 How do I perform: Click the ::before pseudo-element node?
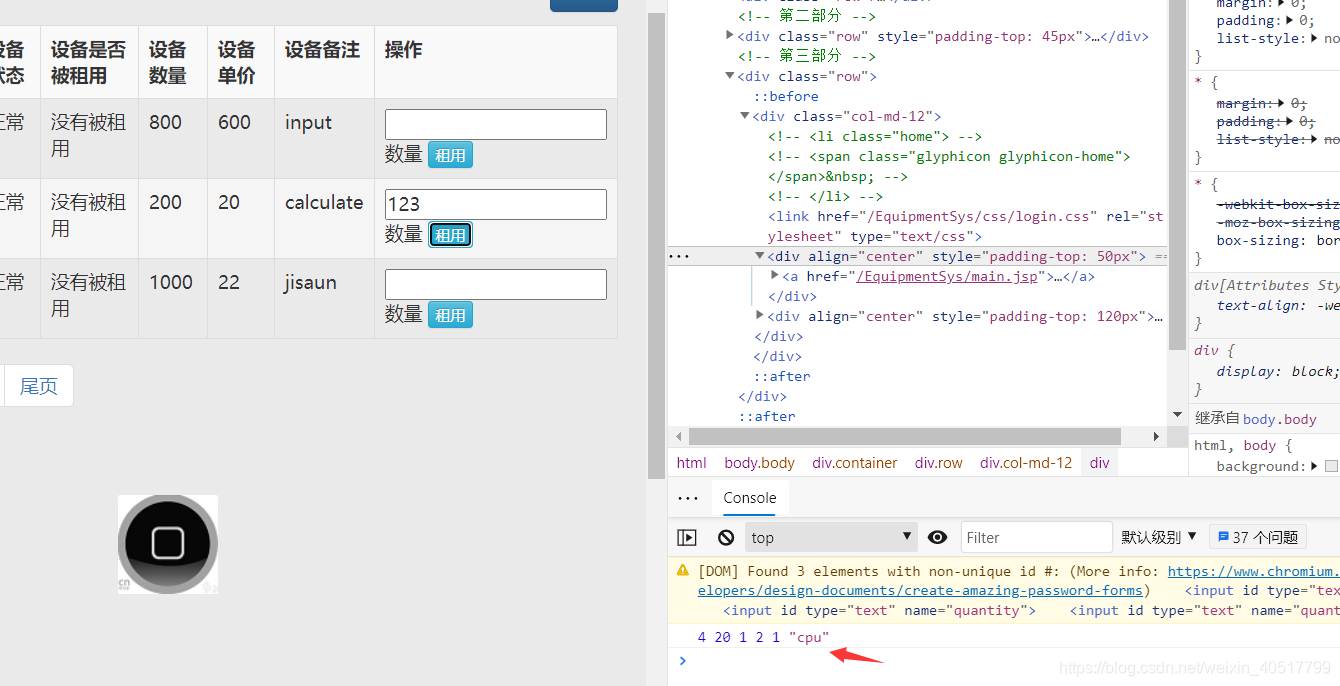pos(786,96)
